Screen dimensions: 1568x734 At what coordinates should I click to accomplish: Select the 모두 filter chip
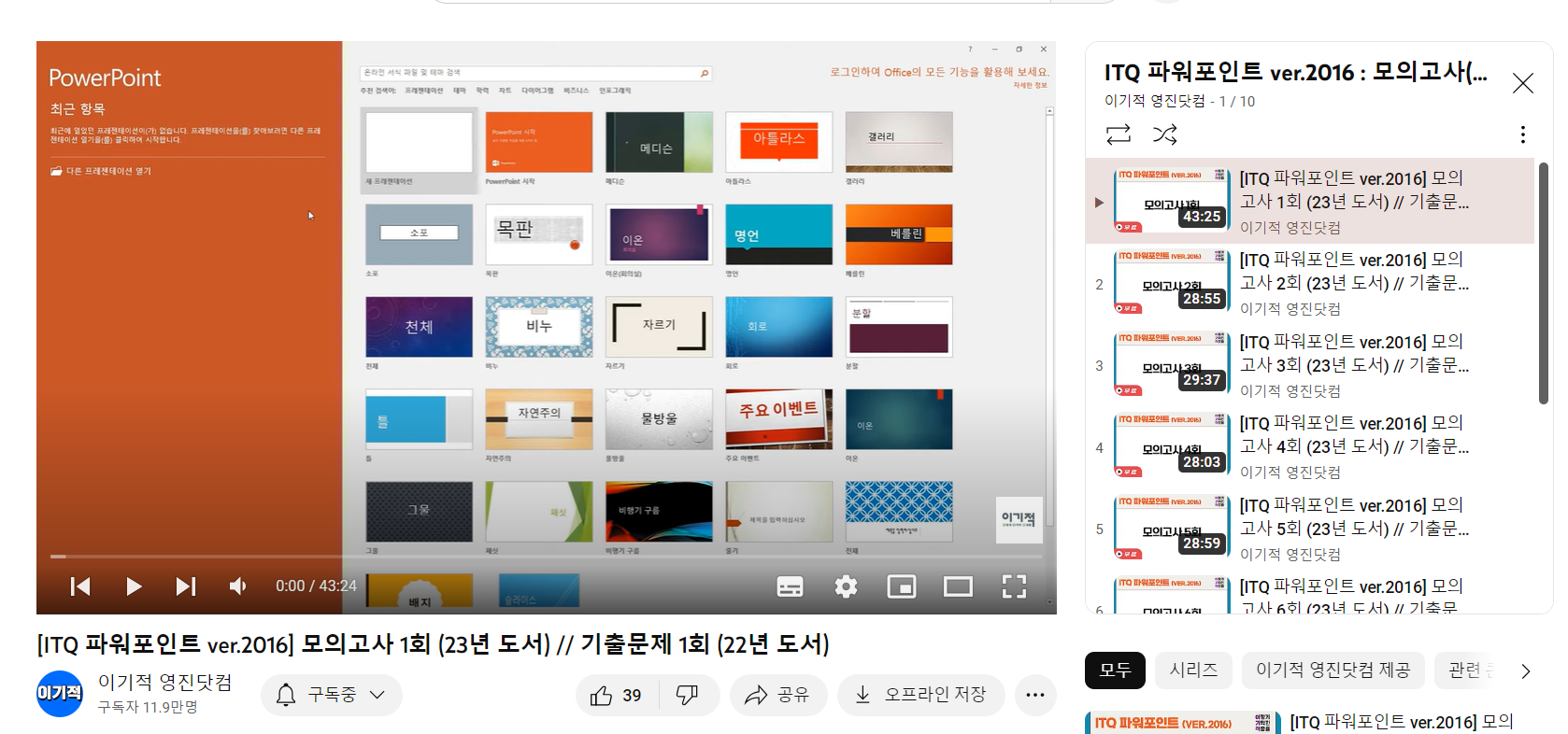coord(1115,670)
